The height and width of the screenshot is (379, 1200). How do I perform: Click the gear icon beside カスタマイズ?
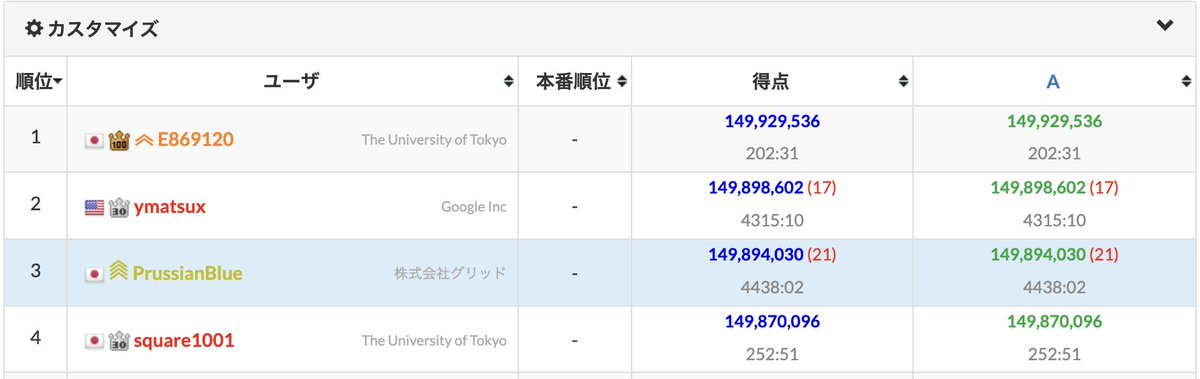pyautogui.click(x=34, y=29)
